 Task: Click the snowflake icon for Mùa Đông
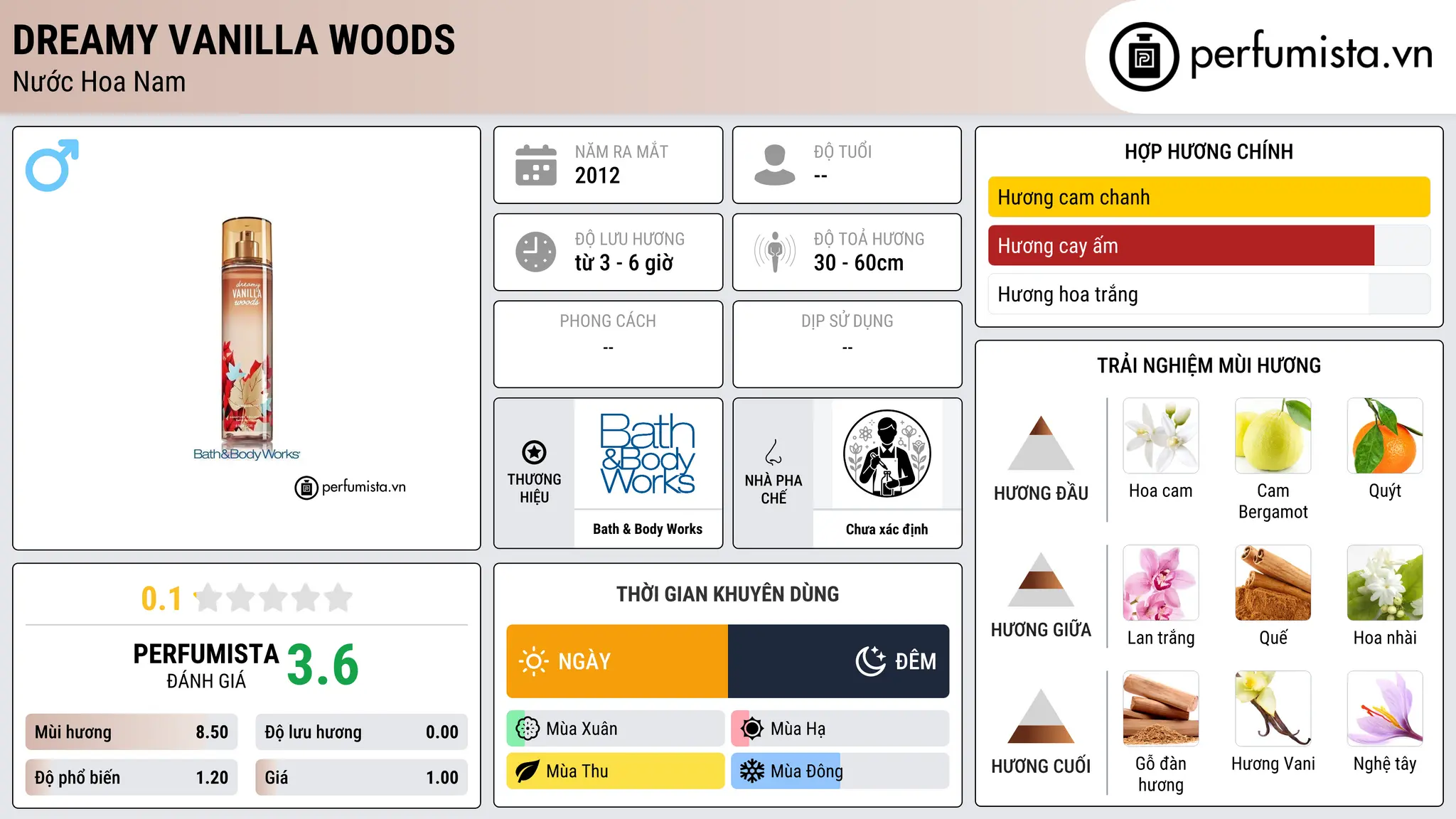[751, 771]
